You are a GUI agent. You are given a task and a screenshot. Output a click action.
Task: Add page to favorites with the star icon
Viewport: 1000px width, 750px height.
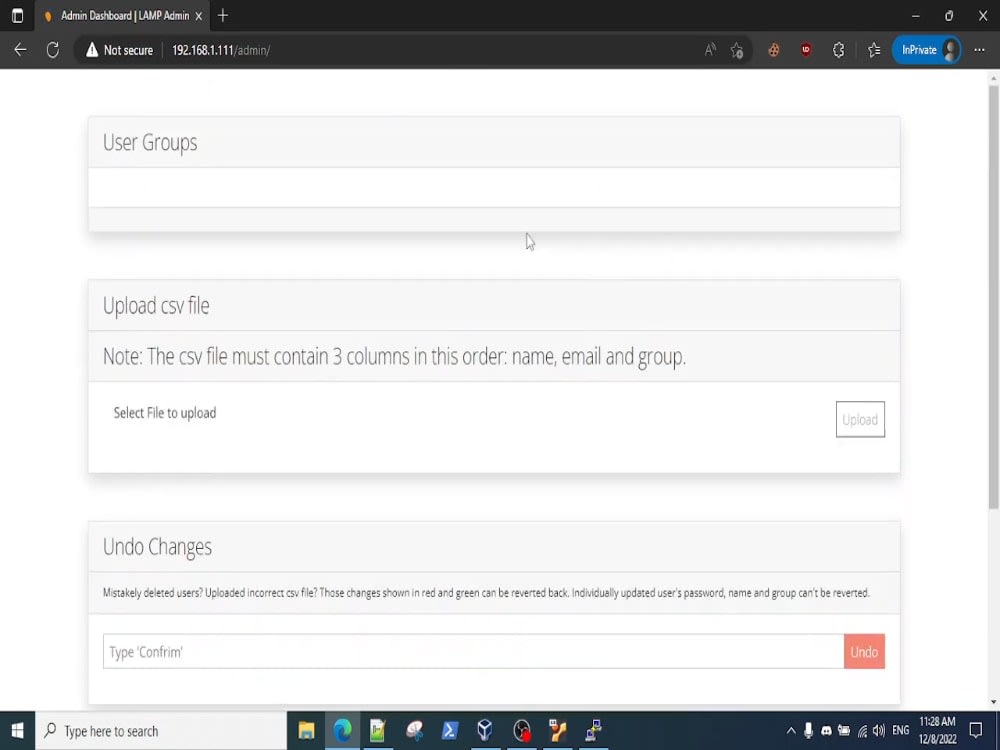[x=739, y=49]
